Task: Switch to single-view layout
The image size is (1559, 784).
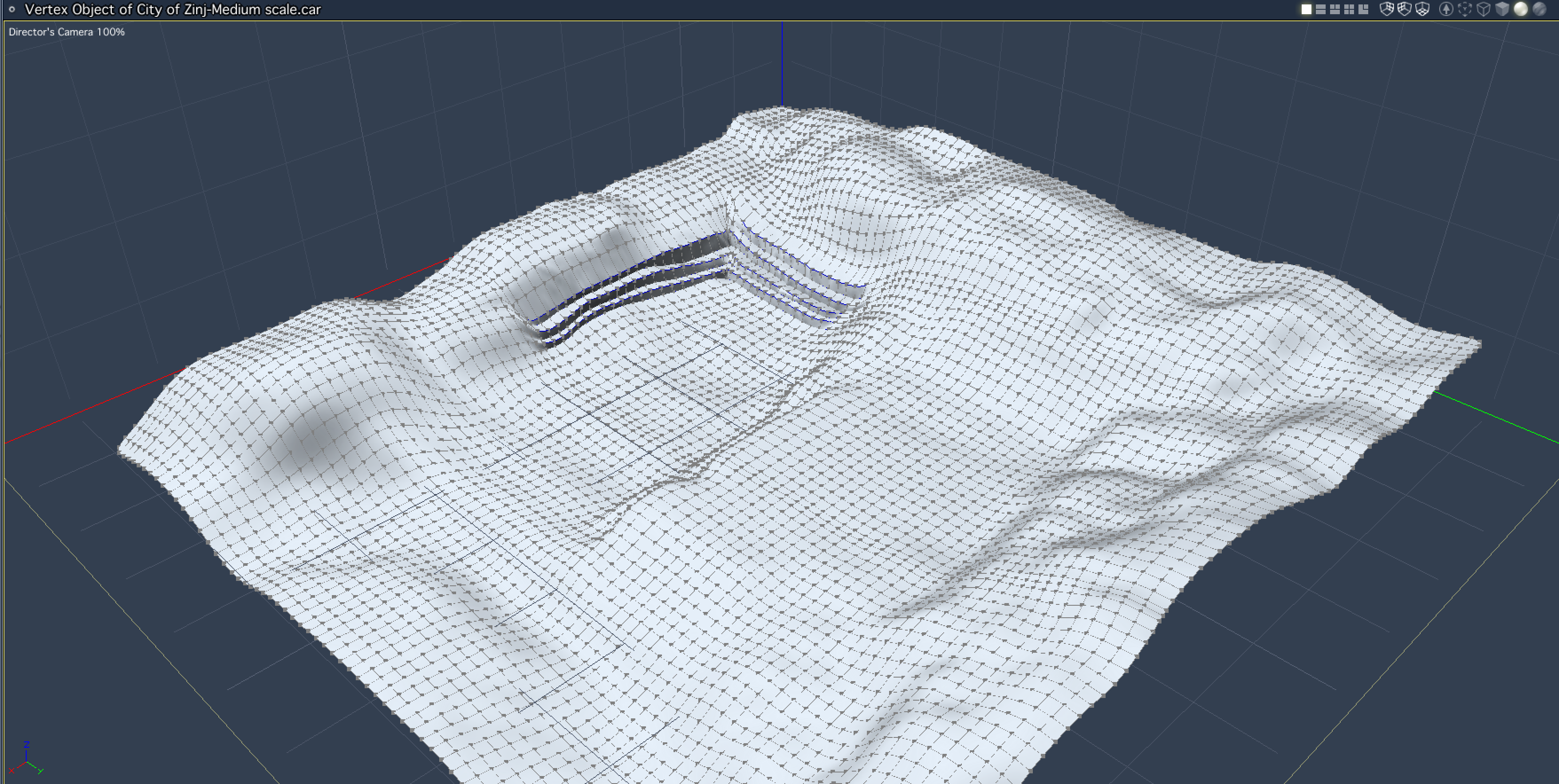Action: pos(1307,10)
